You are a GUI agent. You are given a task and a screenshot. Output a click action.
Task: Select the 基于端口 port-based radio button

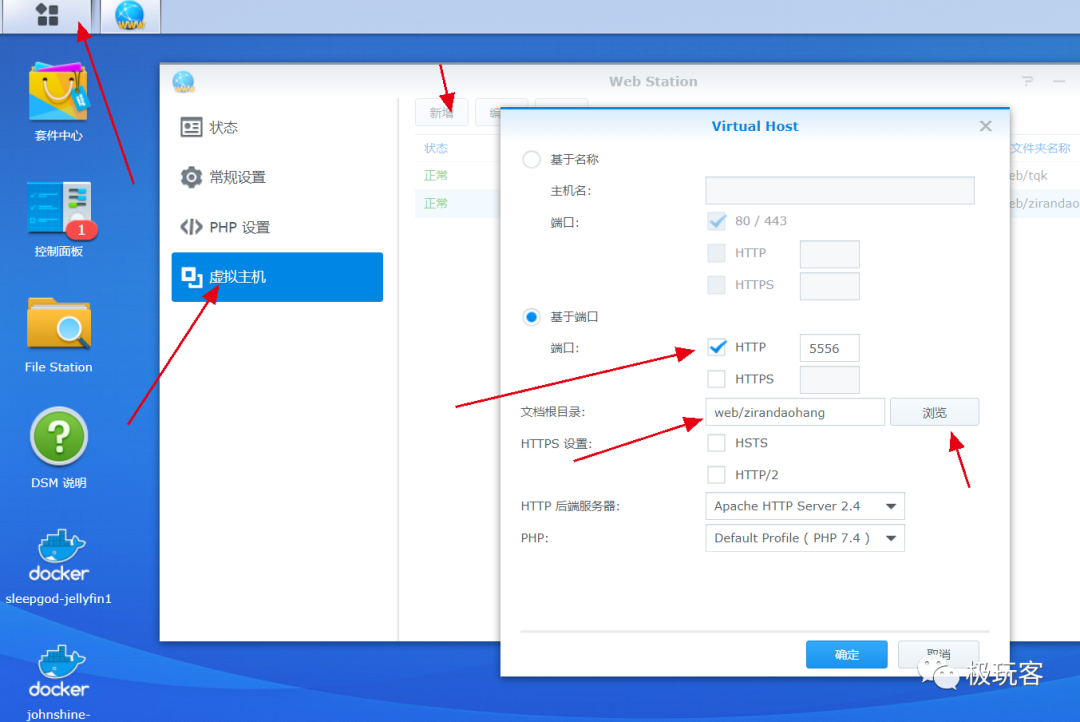[531, 317]
